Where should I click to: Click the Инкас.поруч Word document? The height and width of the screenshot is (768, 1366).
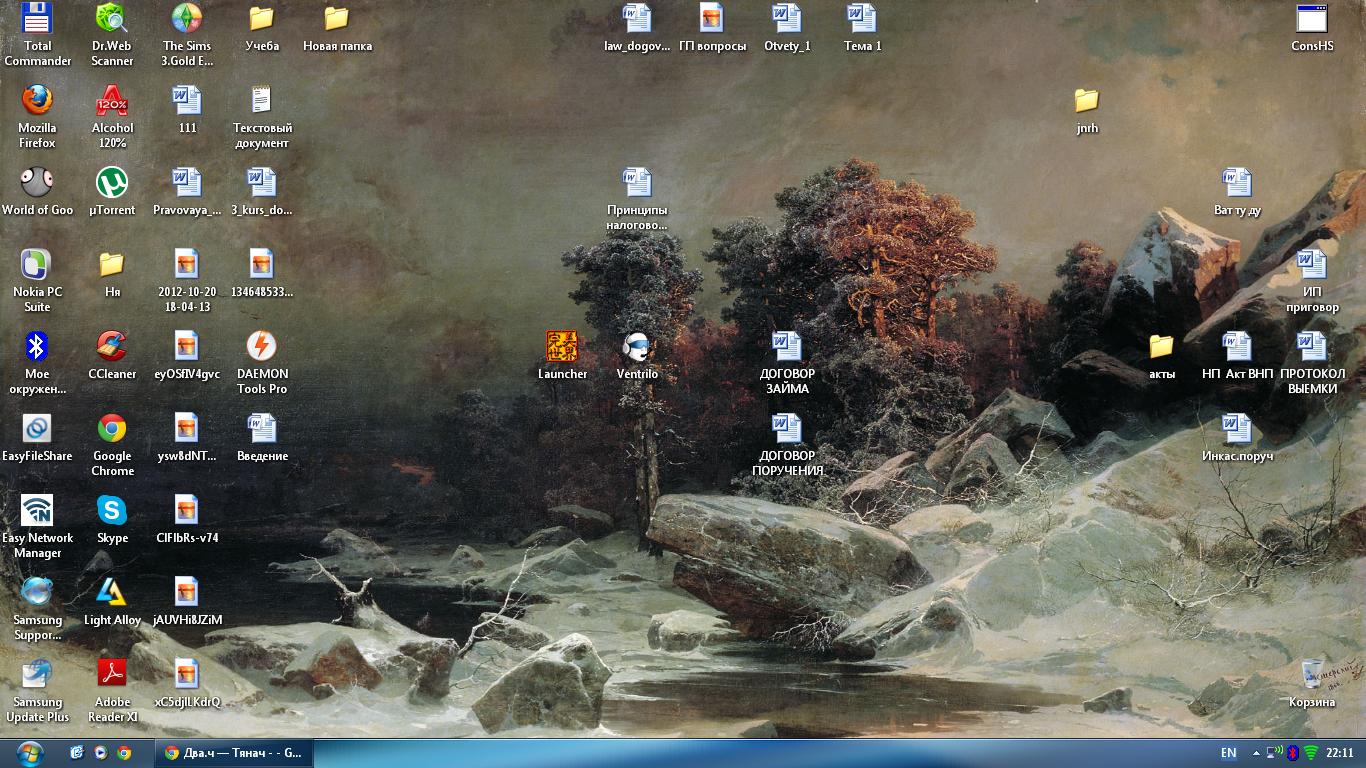(1237, 437)
